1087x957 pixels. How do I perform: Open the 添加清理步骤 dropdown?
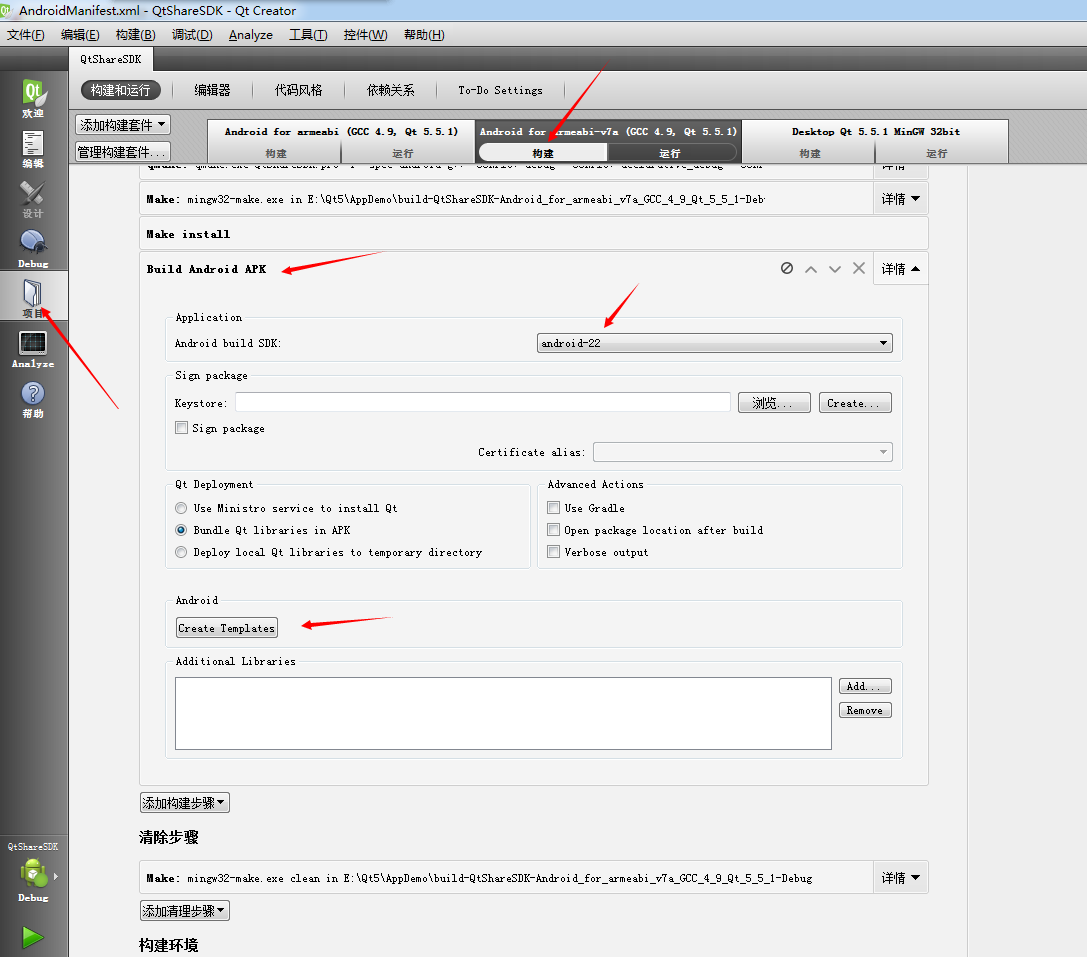tap(184, 911)
